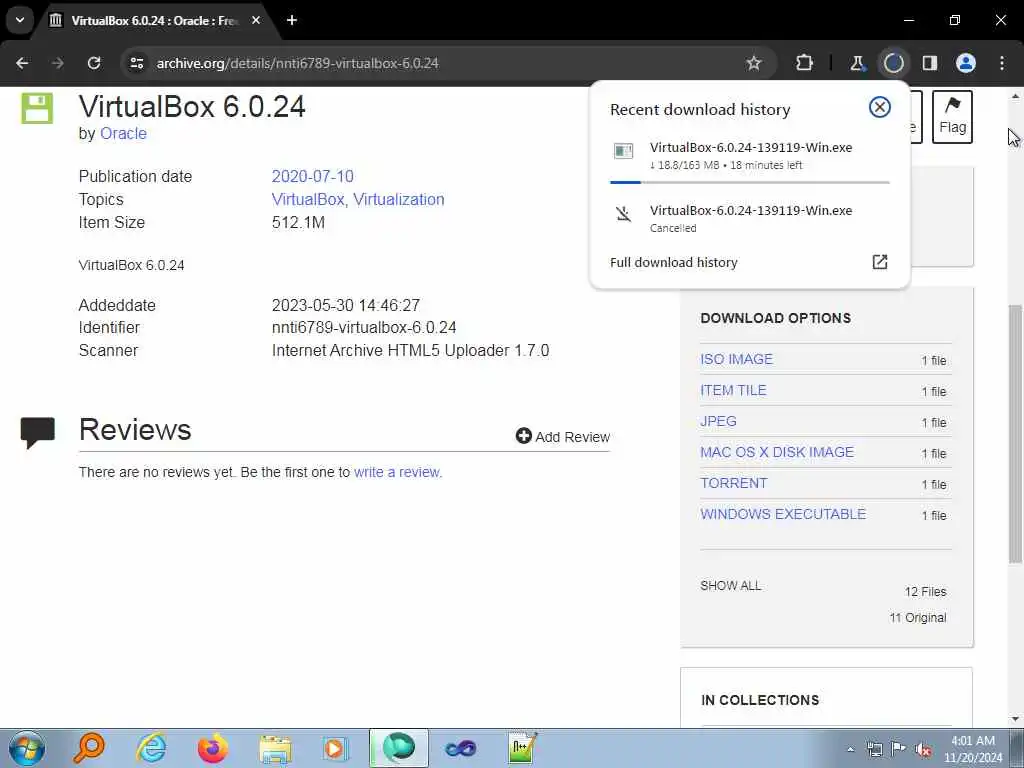Click the page vertical scrollbar thumb
Image resolution: width=1024 pixels, height=768 pixels.
click(x=1016, y=434)
